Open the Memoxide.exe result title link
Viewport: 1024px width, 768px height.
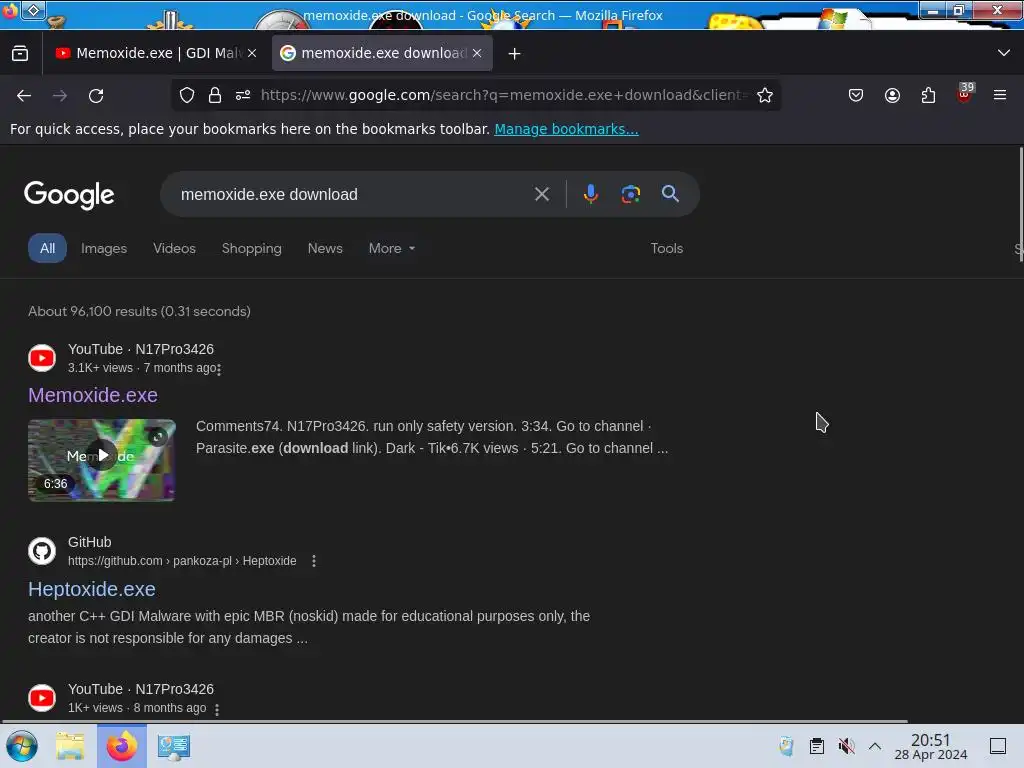pyautogui.click(x=93, y=395)
